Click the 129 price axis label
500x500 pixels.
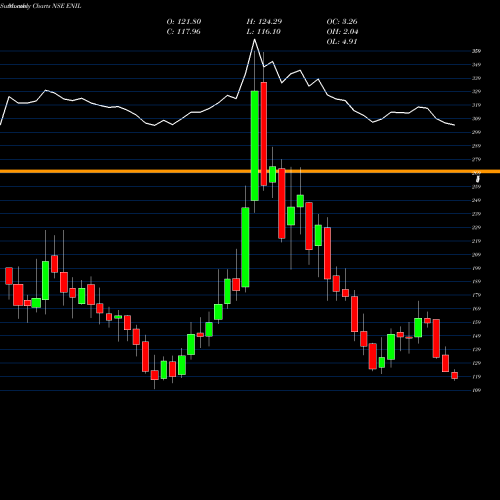(476, 363)
